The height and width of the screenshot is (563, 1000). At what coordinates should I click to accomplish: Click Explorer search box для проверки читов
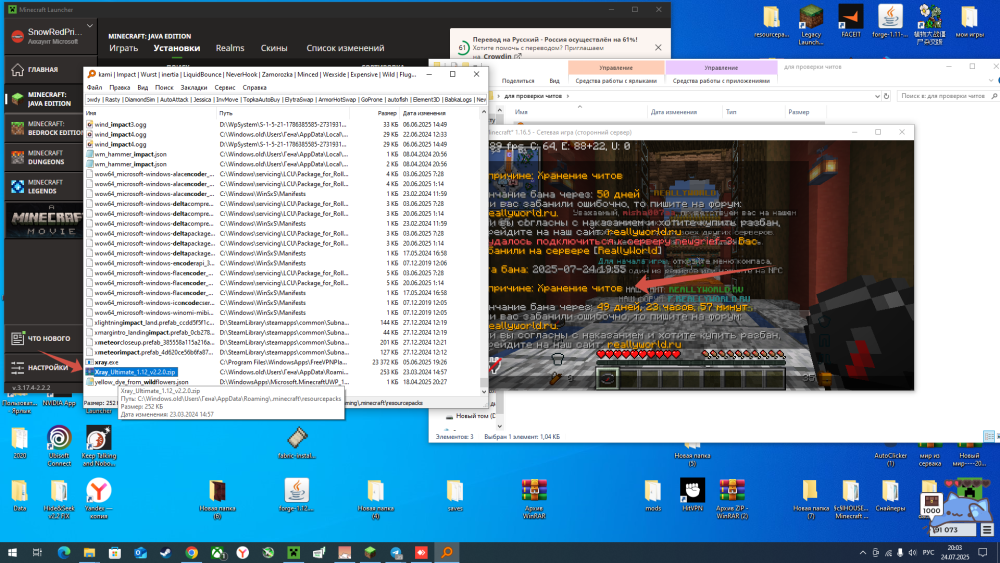946,96
